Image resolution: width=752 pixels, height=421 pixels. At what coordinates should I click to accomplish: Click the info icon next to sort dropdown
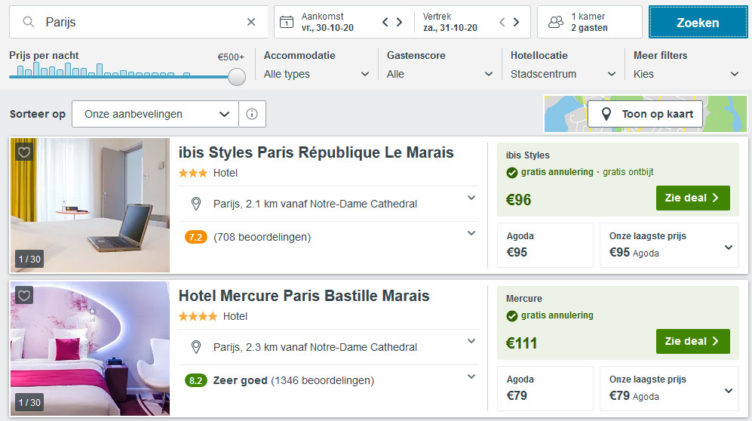coord(250,114)
